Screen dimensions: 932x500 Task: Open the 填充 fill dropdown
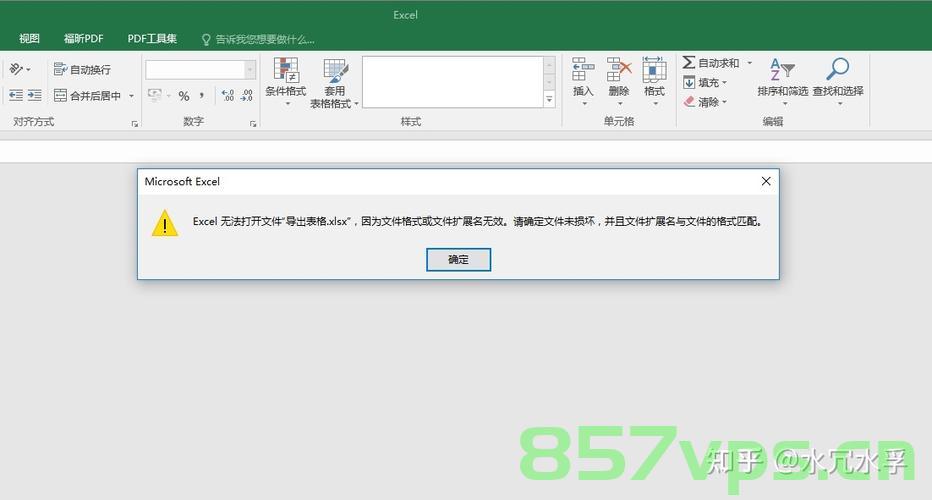pyautogui.click(x=705, y=82)
